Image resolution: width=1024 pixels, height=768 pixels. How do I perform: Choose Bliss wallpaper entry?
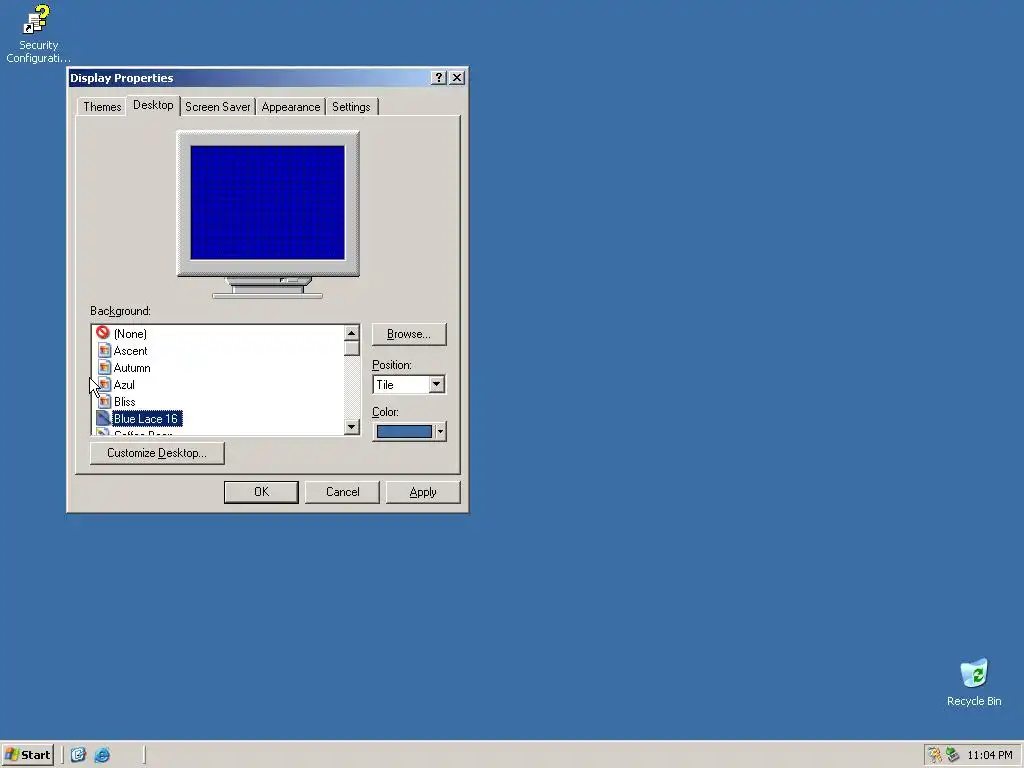[124, 402]
